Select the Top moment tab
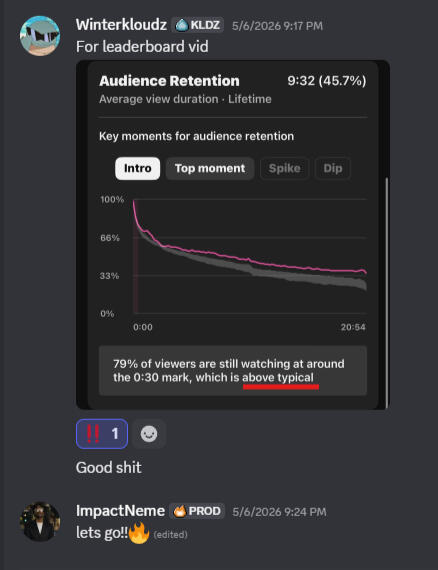The image size is (438, 570). point(210,168)
